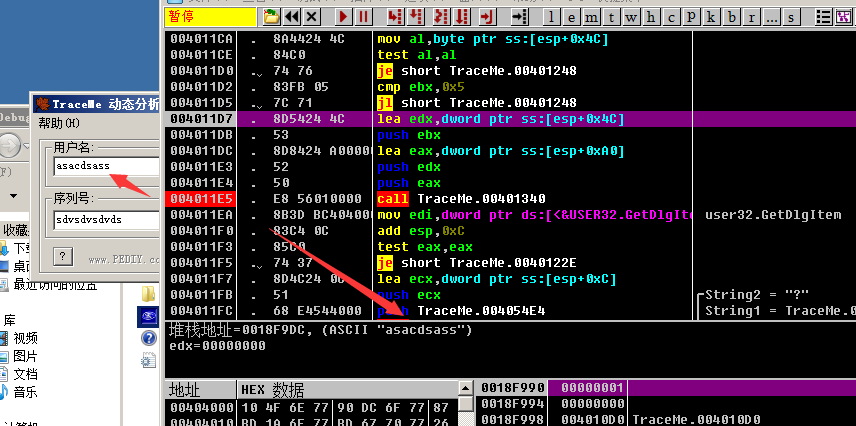This screenshot has height=426, width=856.
Task: Open Handles window with 'h' button
Action: [651, 17]
